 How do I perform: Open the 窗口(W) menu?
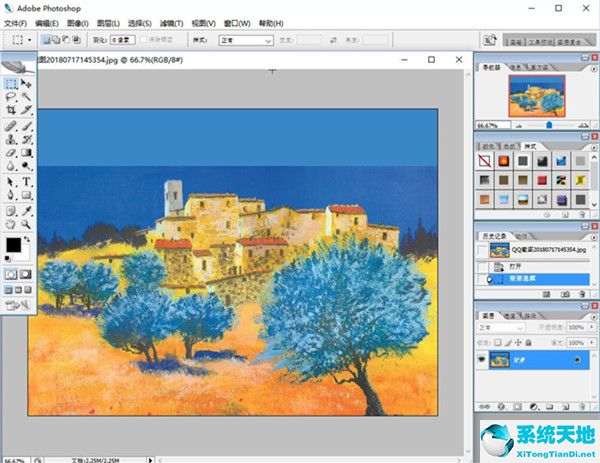[237, 23]
